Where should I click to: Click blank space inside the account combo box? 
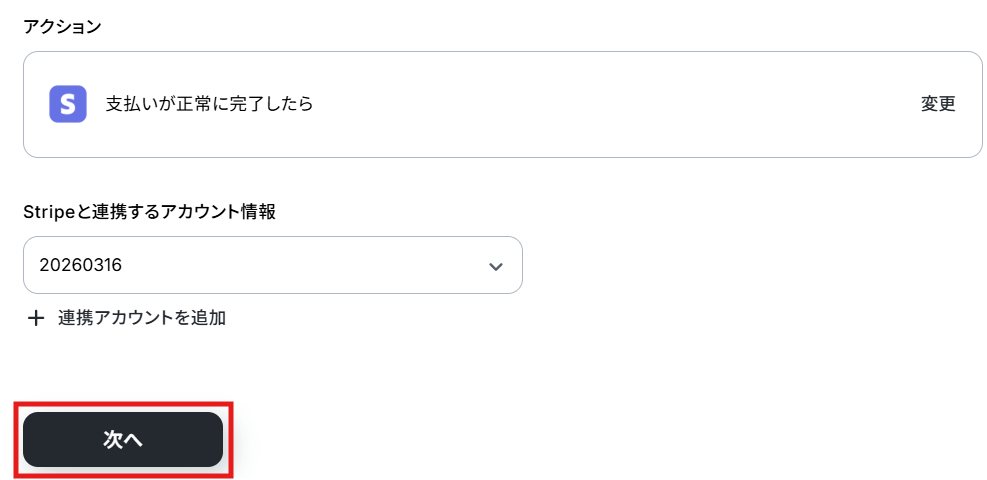(x=300, y=266)
